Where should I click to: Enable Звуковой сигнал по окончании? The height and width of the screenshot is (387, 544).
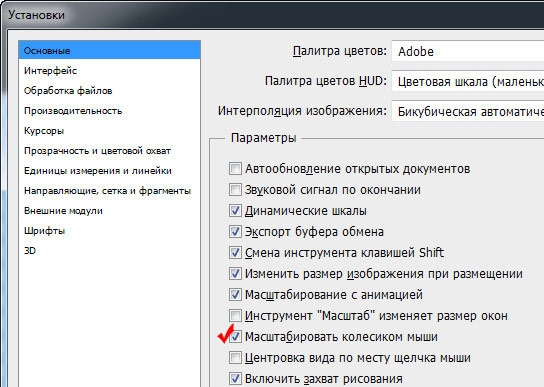tap(235, 190)
